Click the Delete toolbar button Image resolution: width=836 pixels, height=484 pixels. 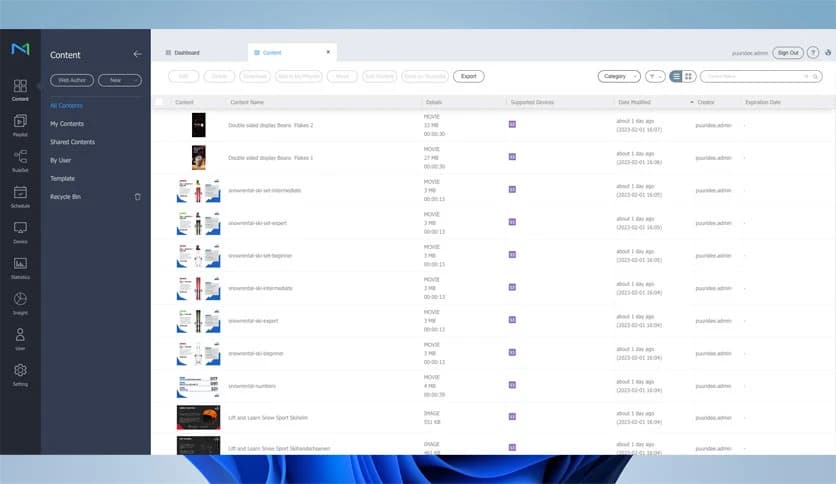(219, 76)
